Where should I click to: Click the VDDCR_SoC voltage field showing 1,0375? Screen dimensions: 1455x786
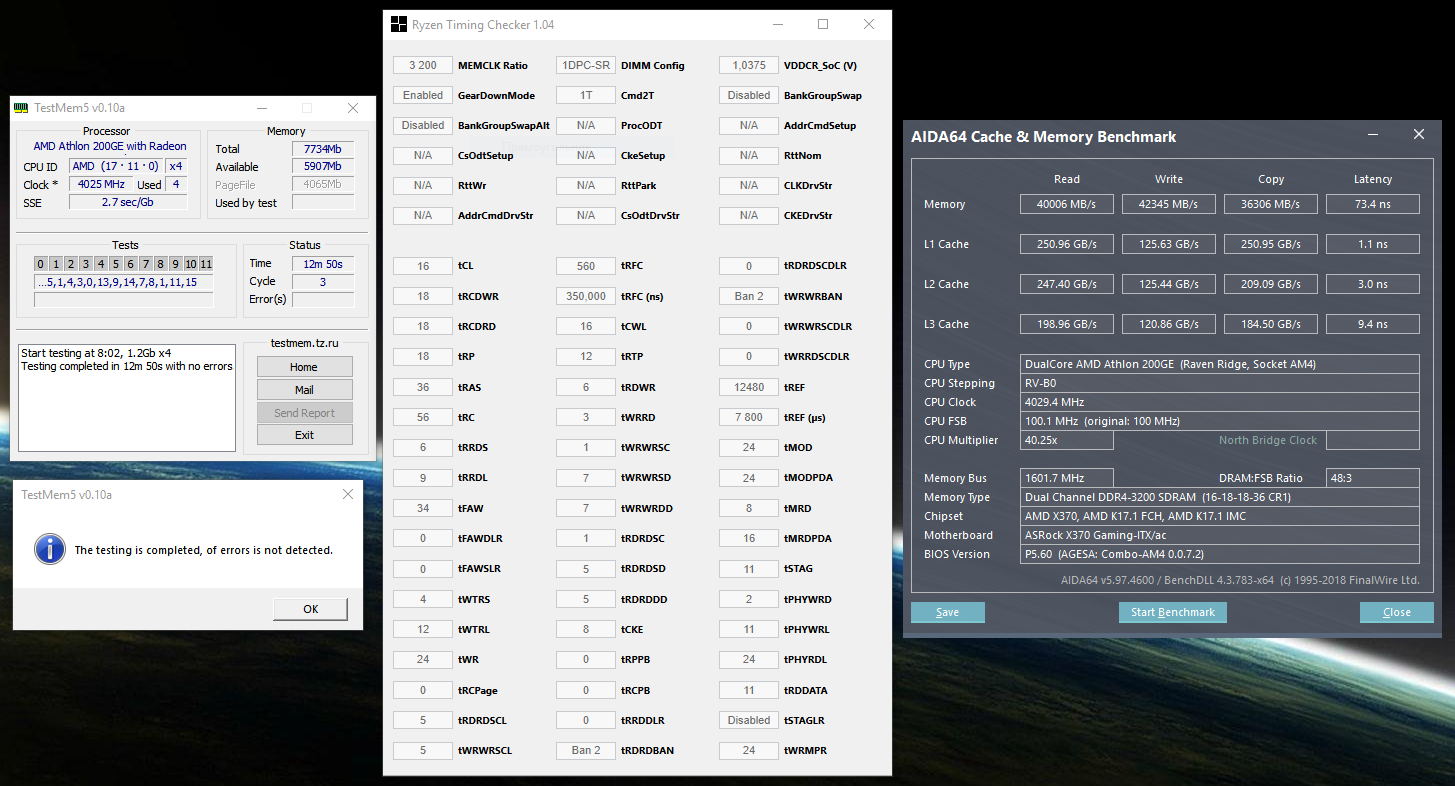click(x=749, y=65)
